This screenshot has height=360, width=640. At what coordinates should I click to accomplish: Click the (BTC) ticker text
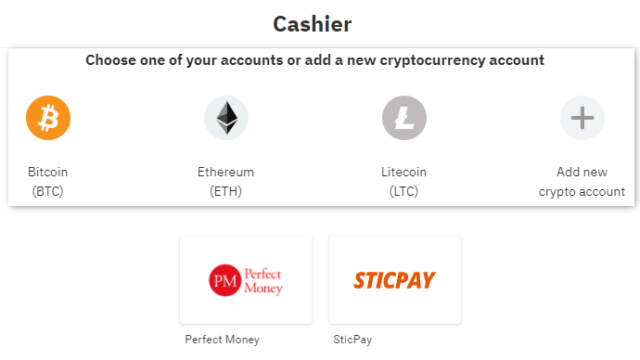48,191
